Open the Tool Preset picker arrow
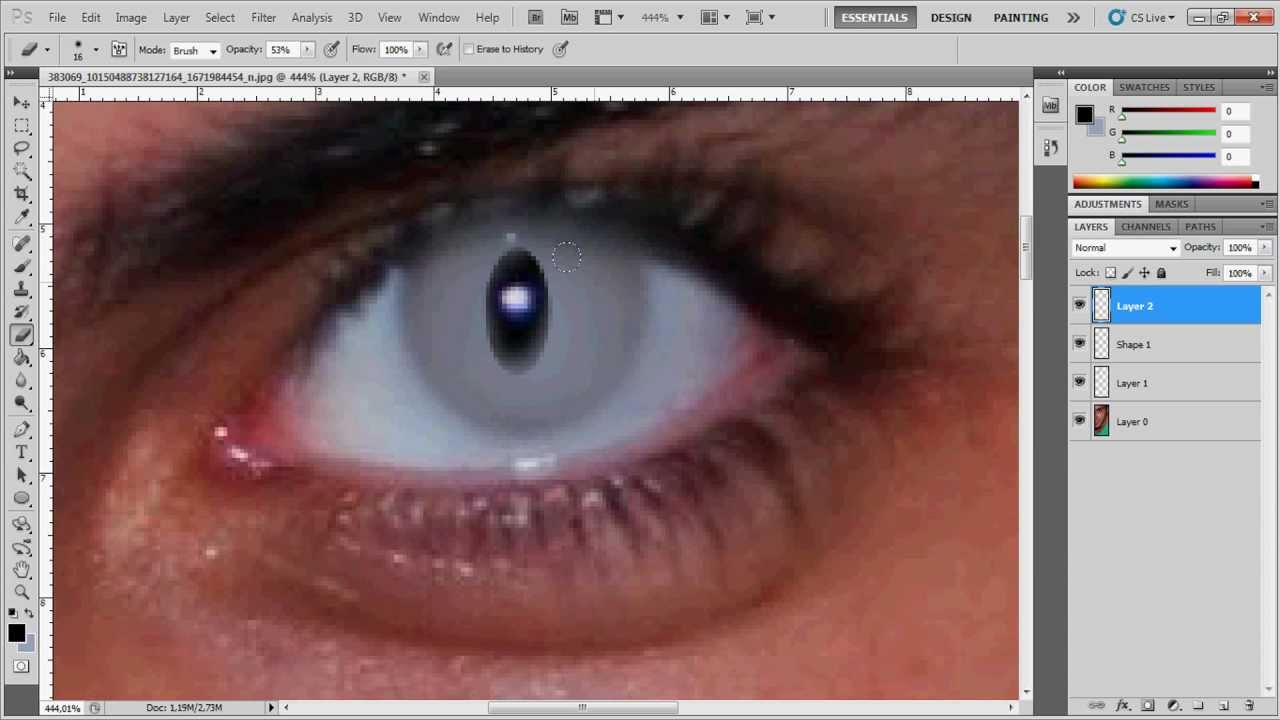 click(x=47, y=50)
